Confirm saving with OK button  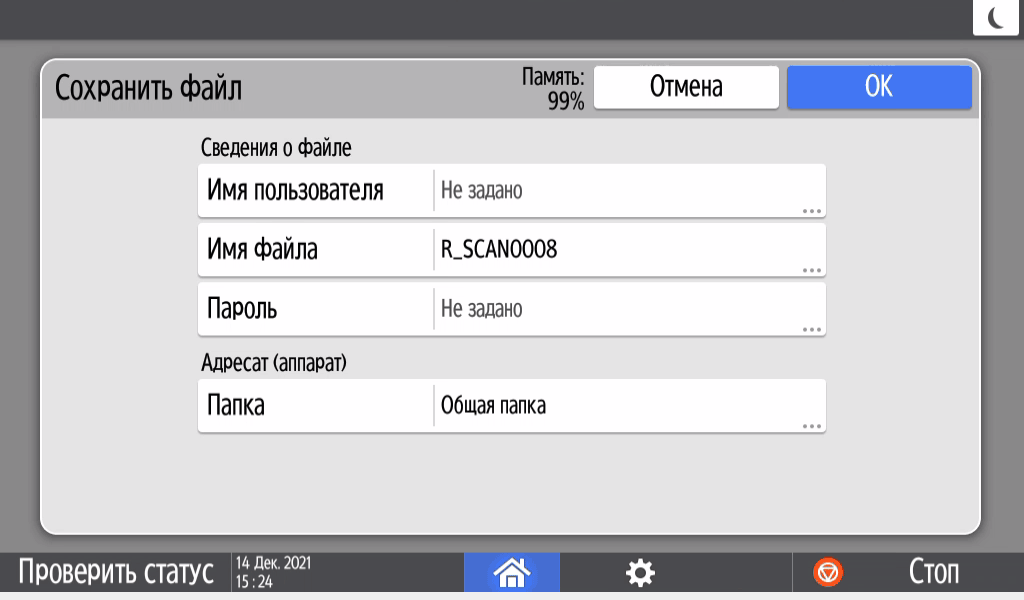coord(878,87)
